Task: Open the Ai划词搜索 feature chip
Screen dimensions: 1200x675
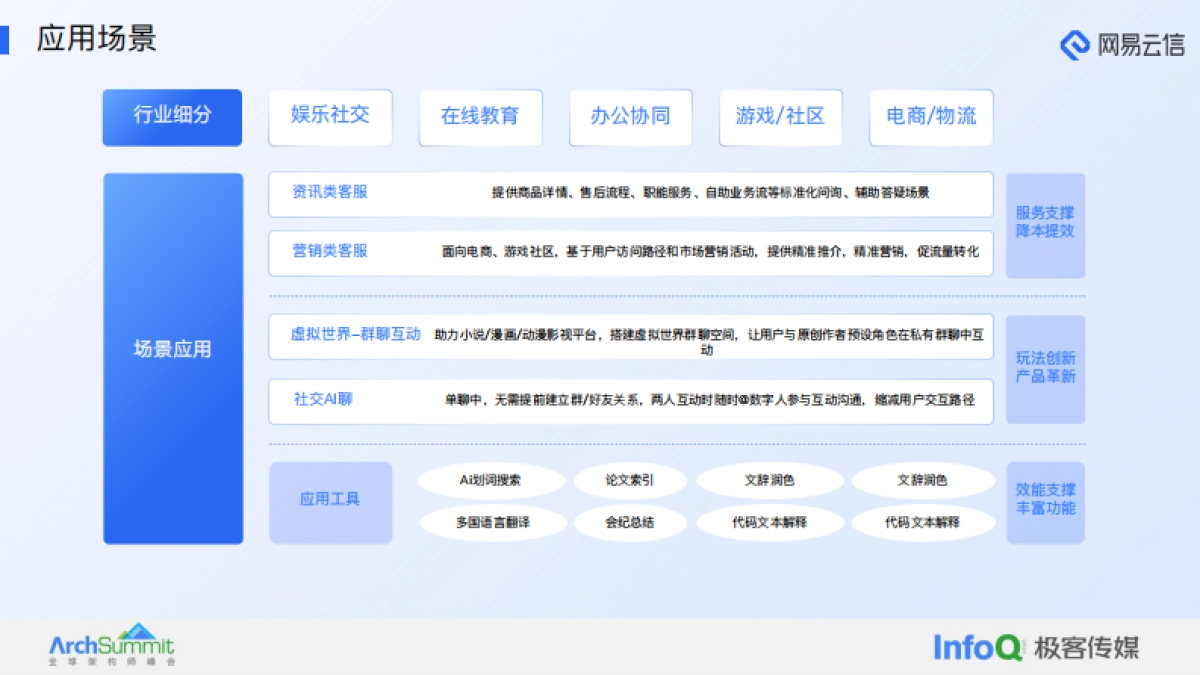Action: coord(491,480)
